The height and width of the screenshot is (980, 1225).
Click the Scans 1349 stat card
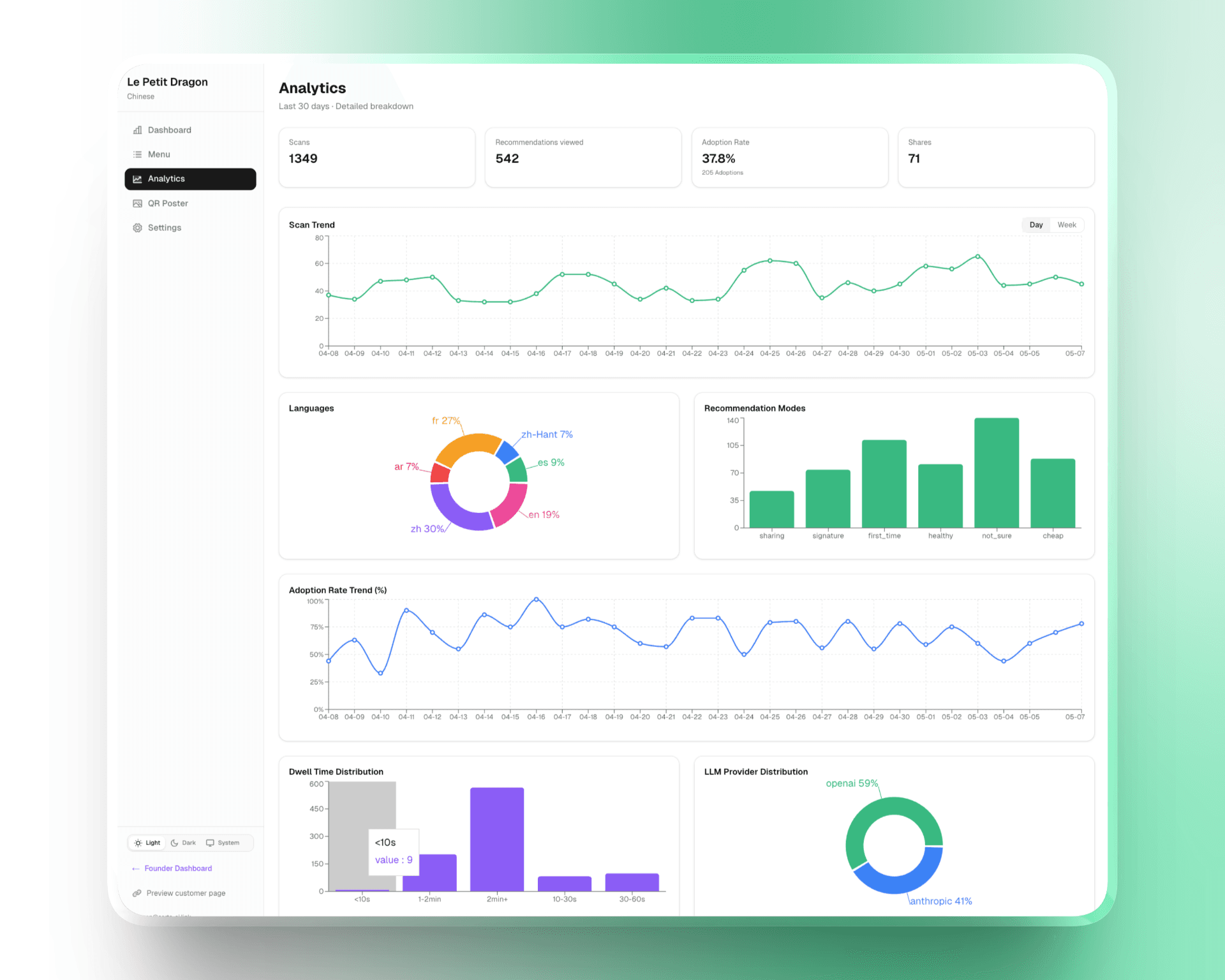coord(377,158)
